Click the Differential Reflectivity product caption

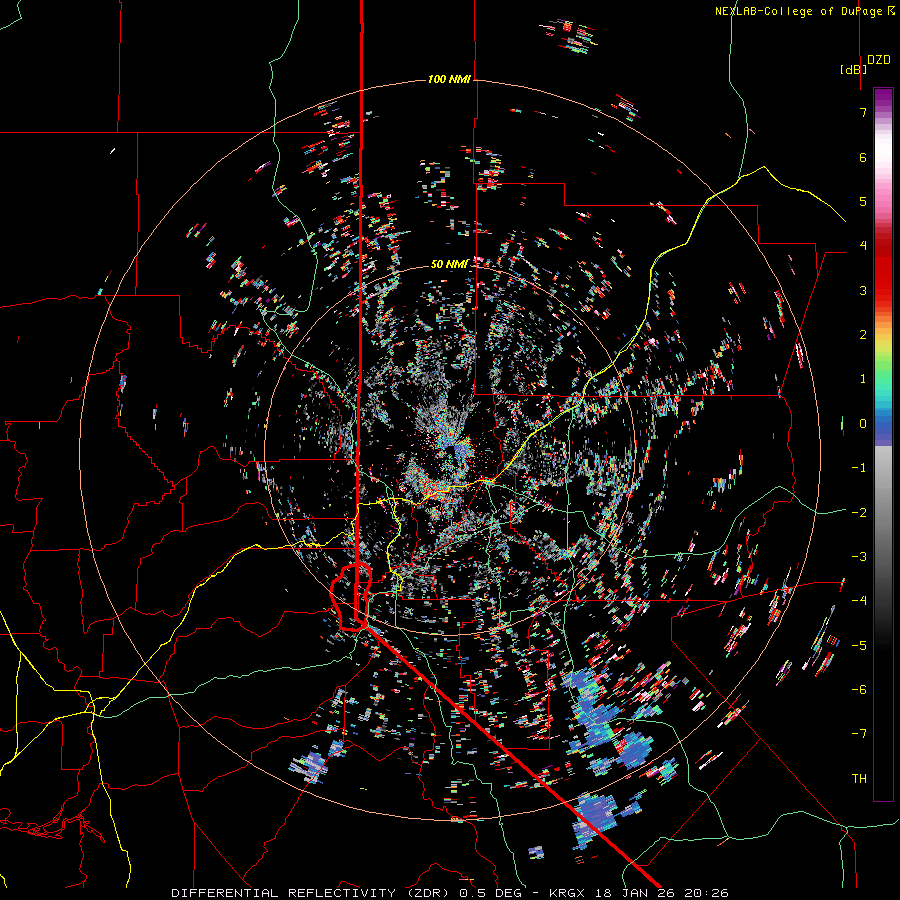pos(450,893)
